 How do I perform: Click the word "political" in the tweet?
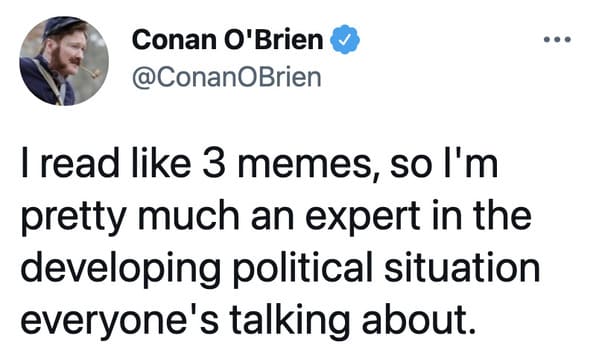[x=303, y=267]
